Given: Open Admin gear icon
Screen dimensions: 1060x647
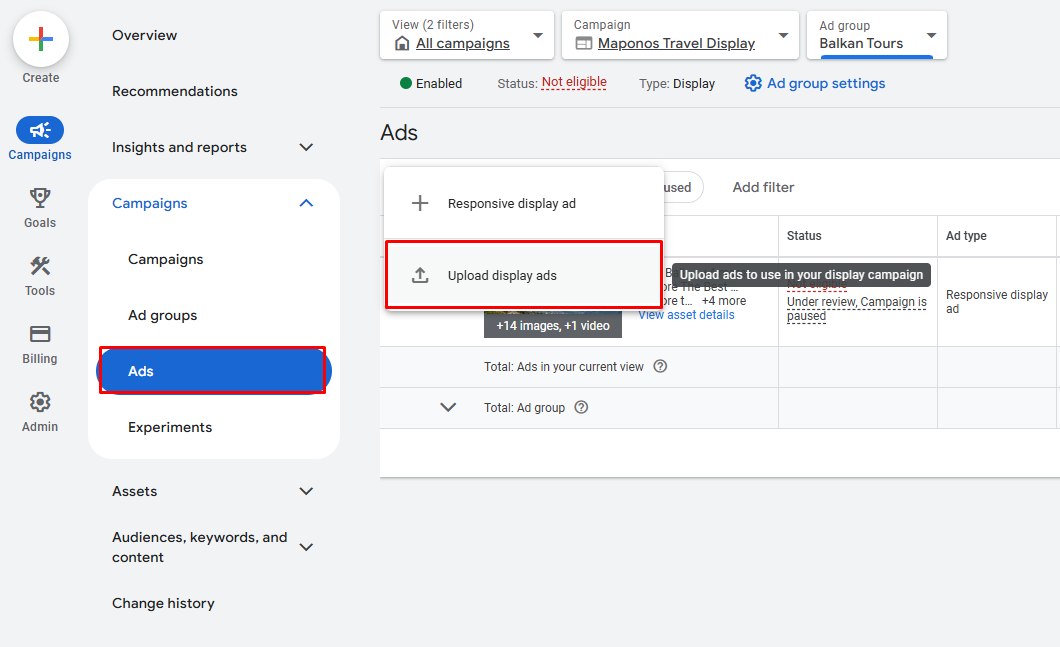Looking at the screenshot, I should coord(40,402).
